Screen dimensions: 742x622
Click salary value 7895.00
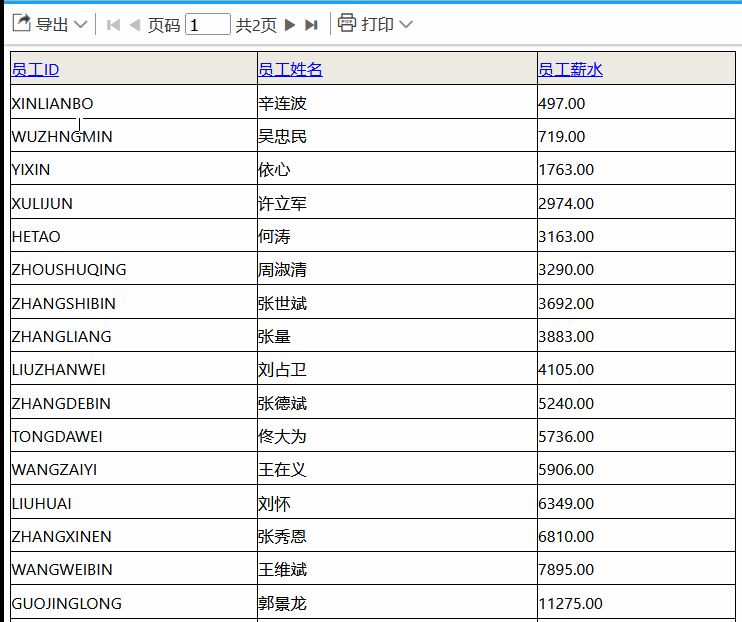pos(566,569)
